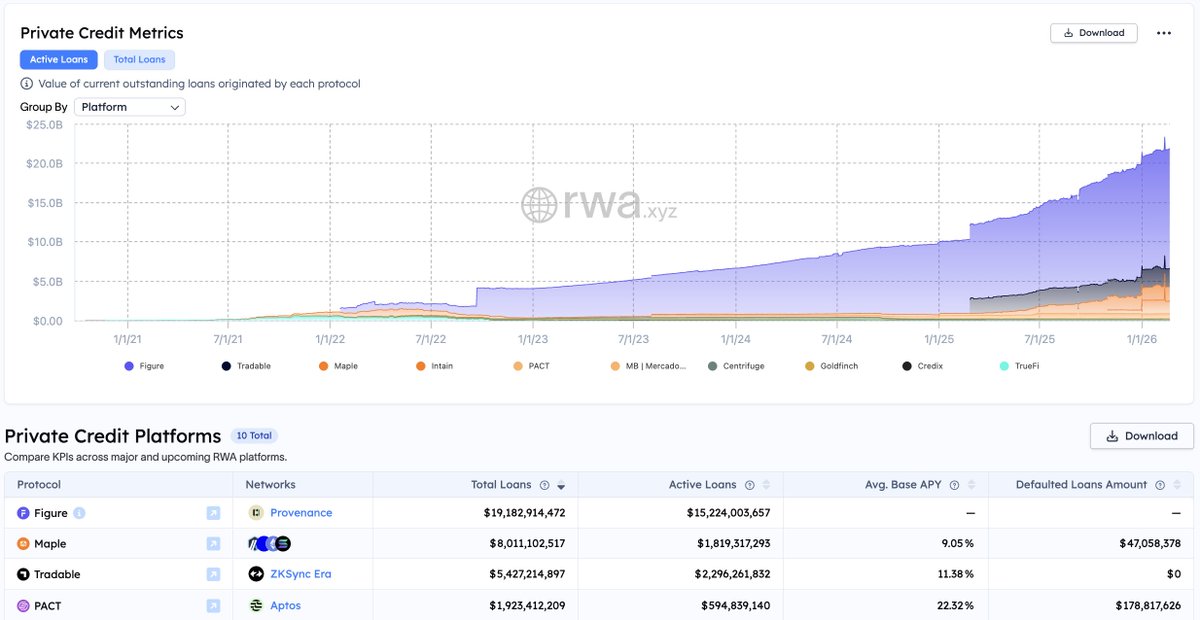Image resolution: width=1200 pixels, height=620 pixels.
Task: Switch to the Active Loans tab
Action: tap(59, 60)
